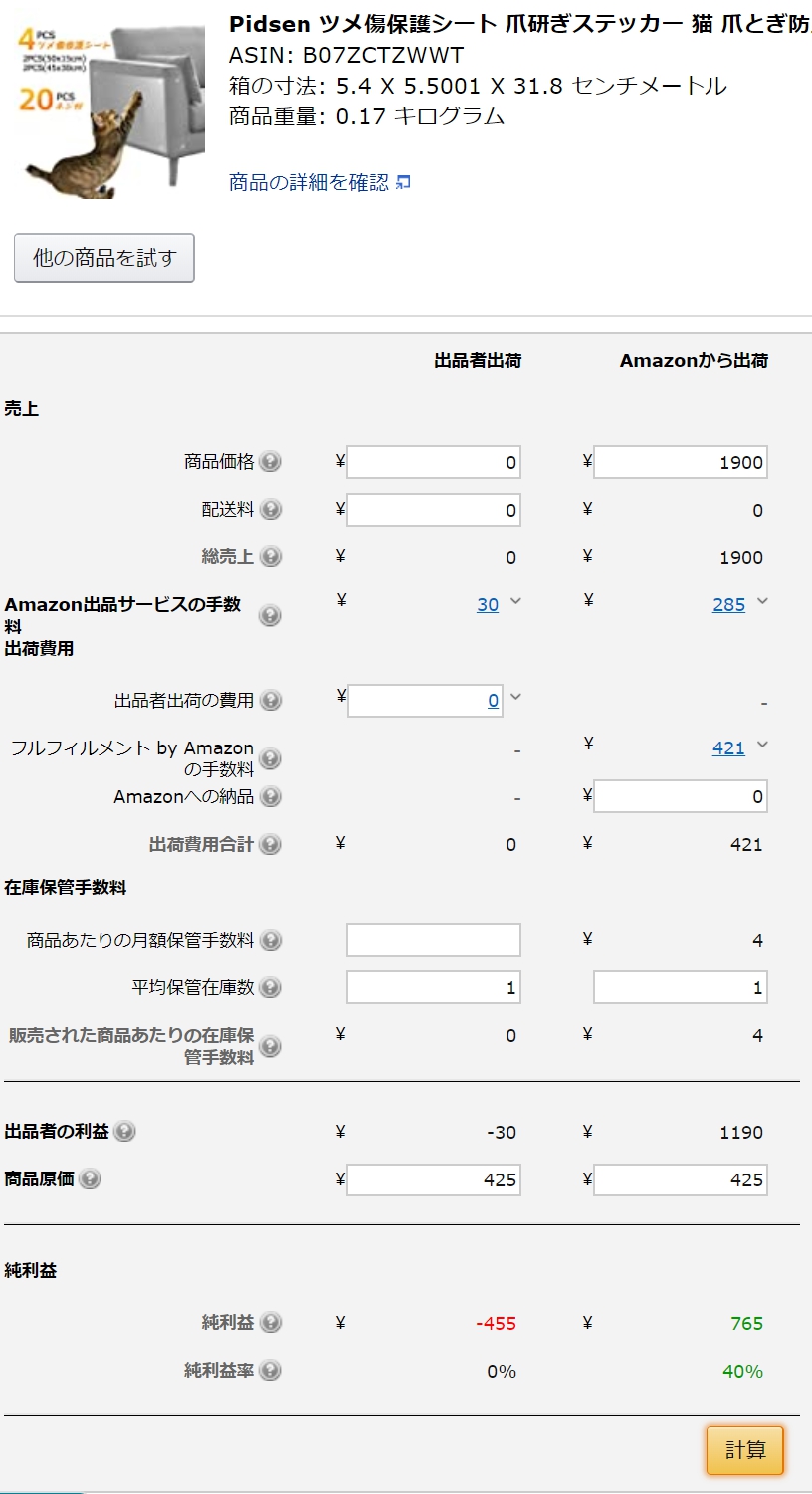
Task: Click Amazonから出荷 column header
Action: pyautogui.click(x=695, y=361)
